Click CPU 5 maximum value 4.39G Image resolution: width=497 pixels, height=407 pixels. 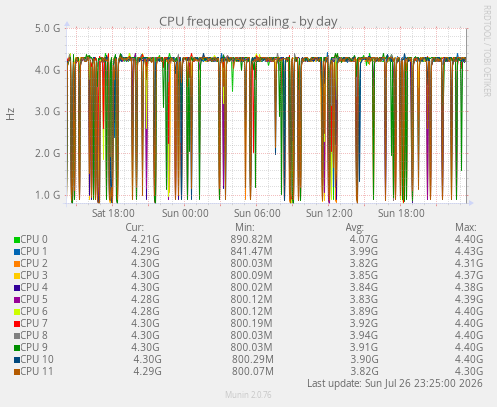469,299
